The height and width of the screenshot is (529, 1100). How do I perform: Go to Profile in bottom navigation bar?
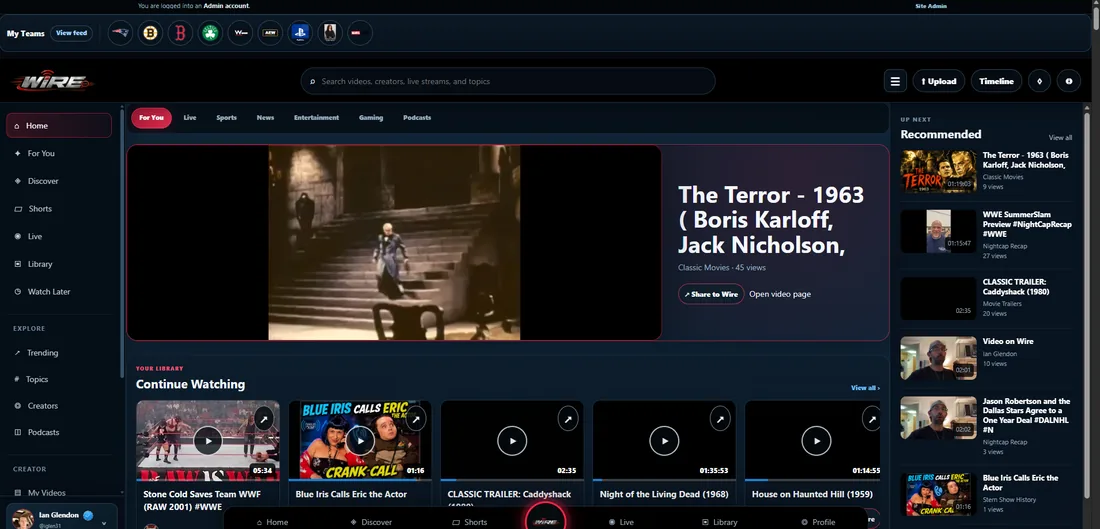(818, 522)
